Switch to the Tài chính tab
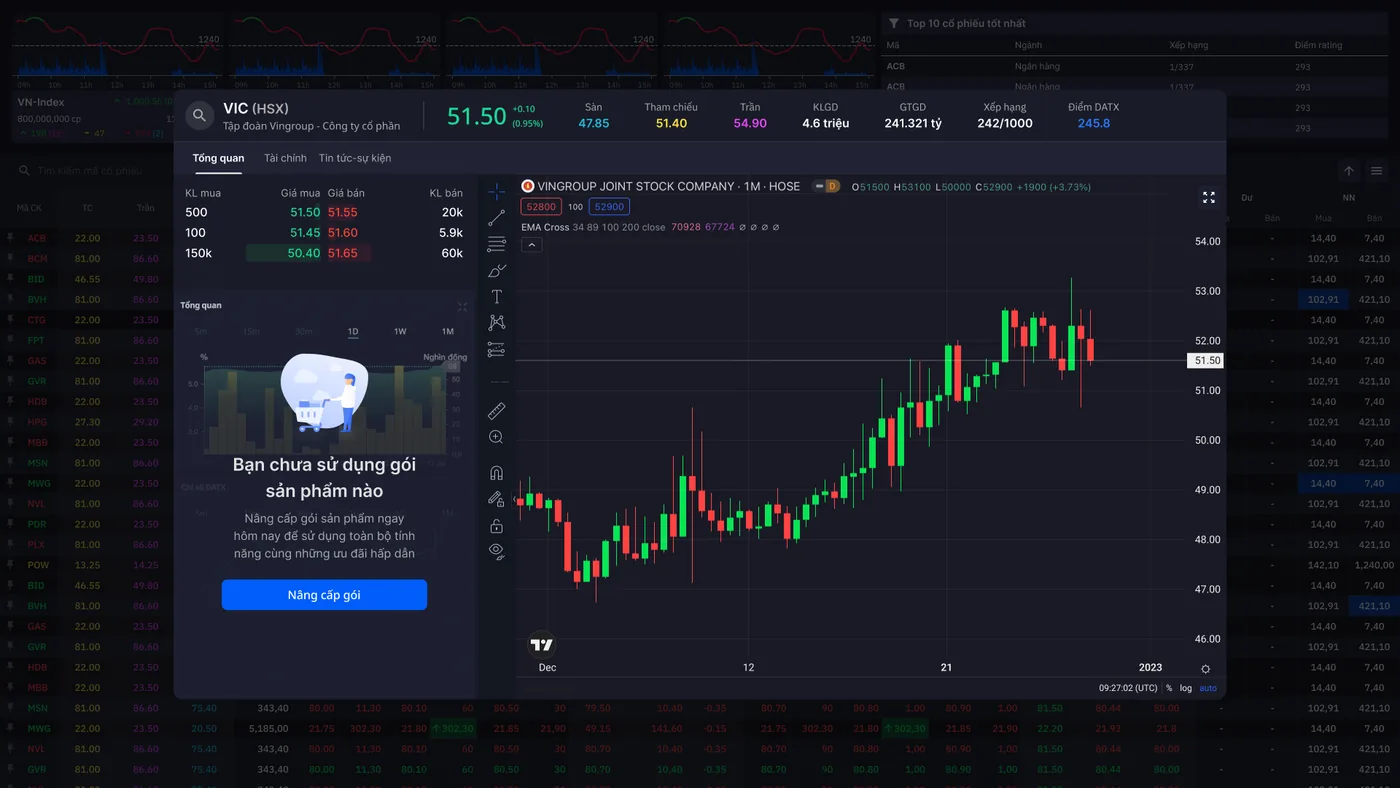Image resolution: width=1400 pixels, height=788 pixels. pyautogui.click(x=285, y=158)
